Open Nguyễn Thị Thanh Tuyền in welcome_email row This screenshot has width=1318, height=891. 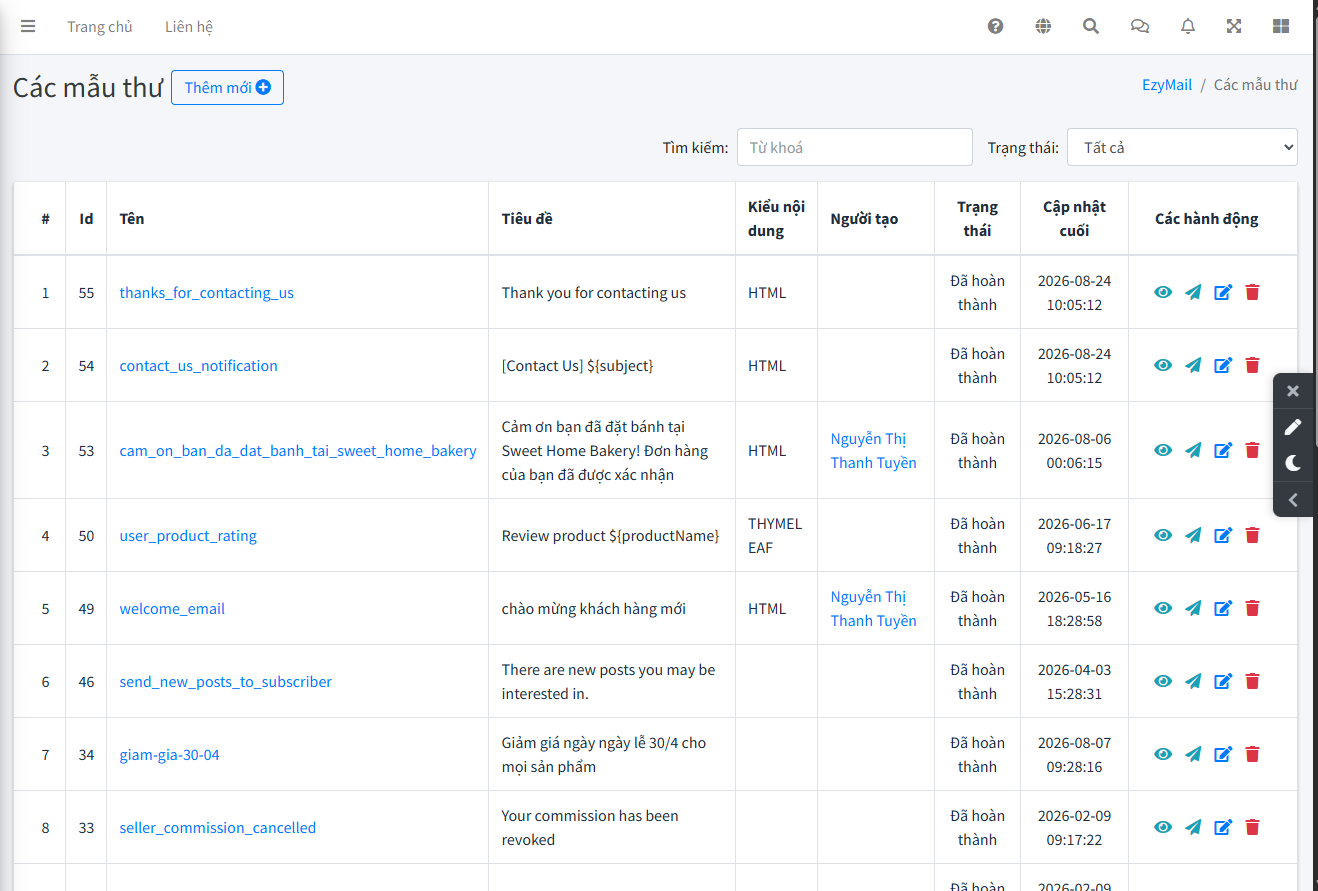click(x=873, y=608)
